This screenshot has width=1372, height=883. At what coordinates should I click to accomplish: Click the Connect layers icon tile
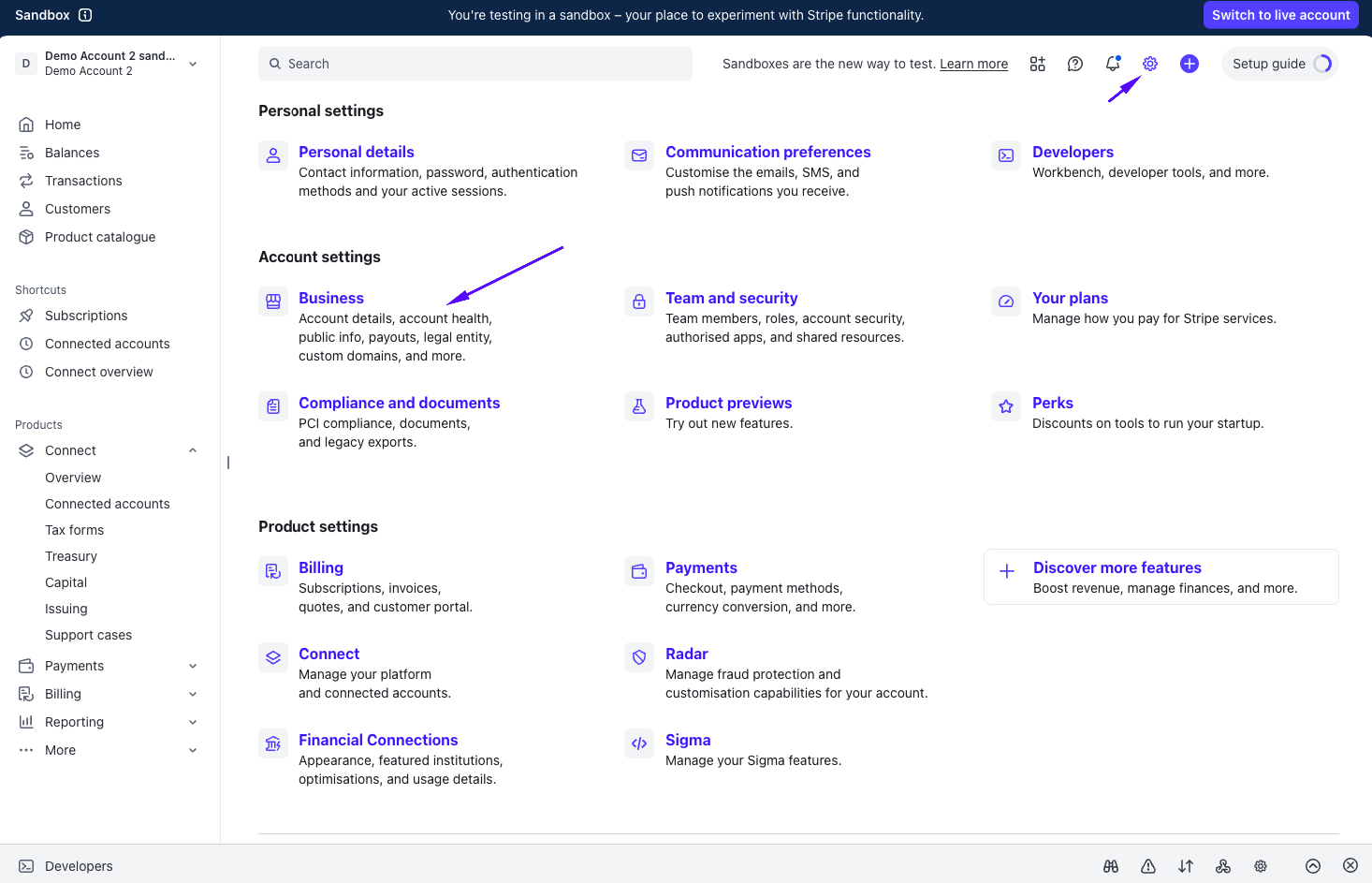[x=273, y=657]
